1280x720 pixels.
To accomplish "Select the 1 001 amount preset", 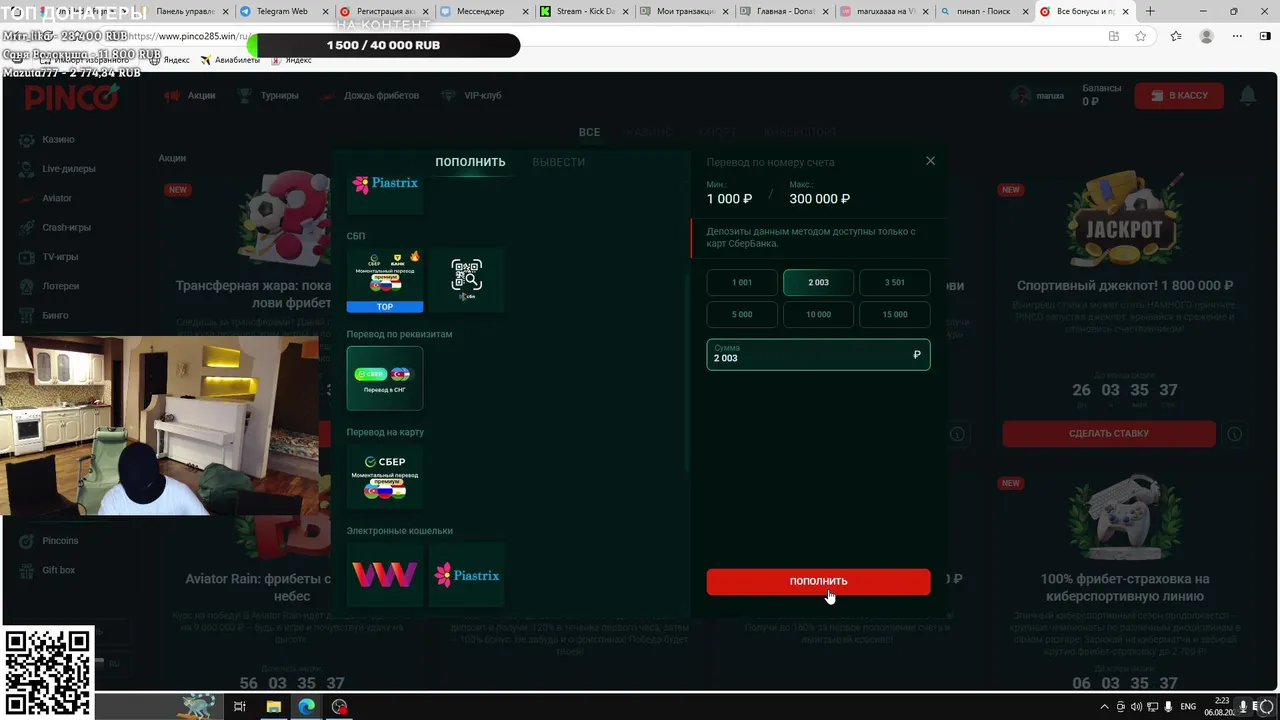I will click(742, 282).
